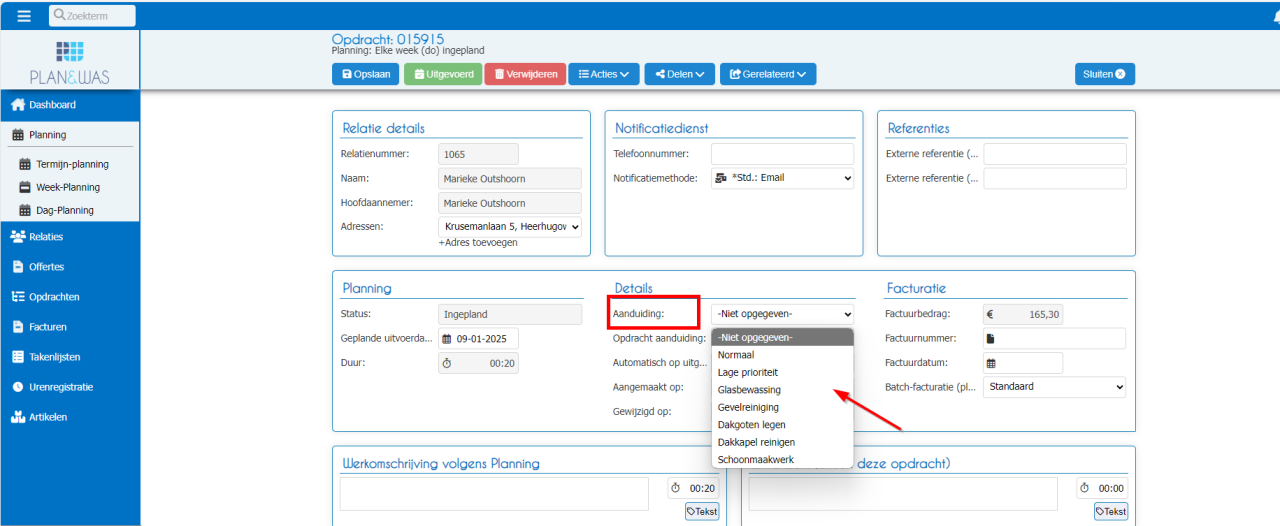Click the Factuurbedrag field
Screen dimensions: 1280x526
pos(1023,314)
